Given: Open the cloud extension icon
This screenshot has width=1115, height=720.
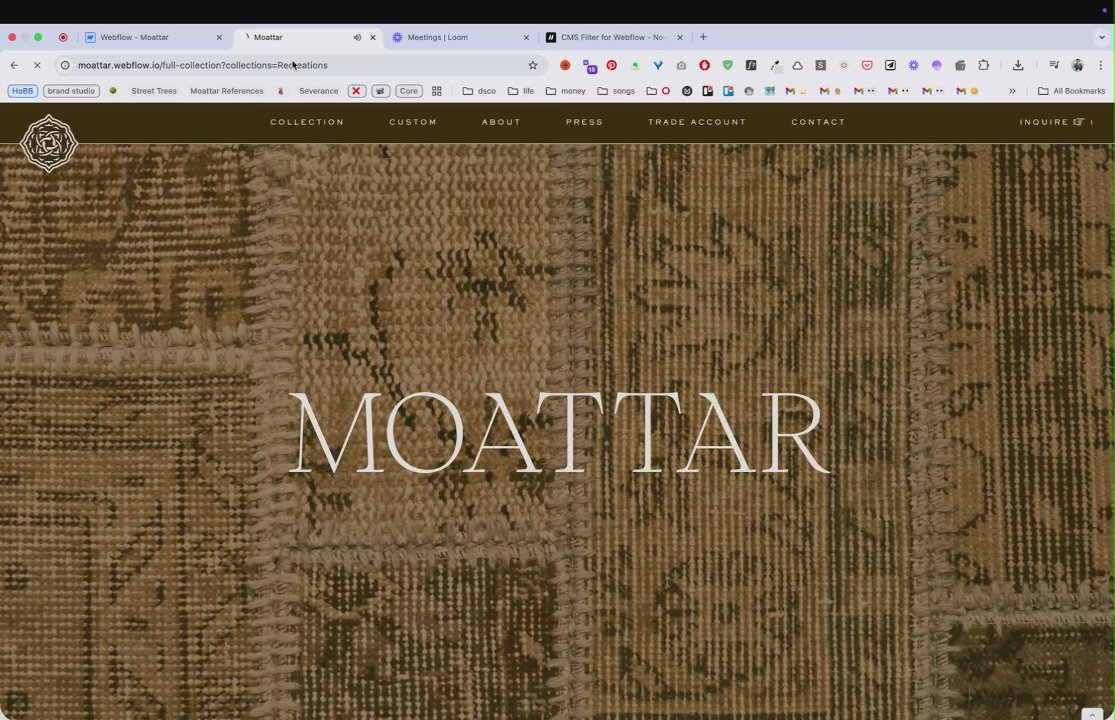Looking at the screenshot, I should click(x=797, y=65).
